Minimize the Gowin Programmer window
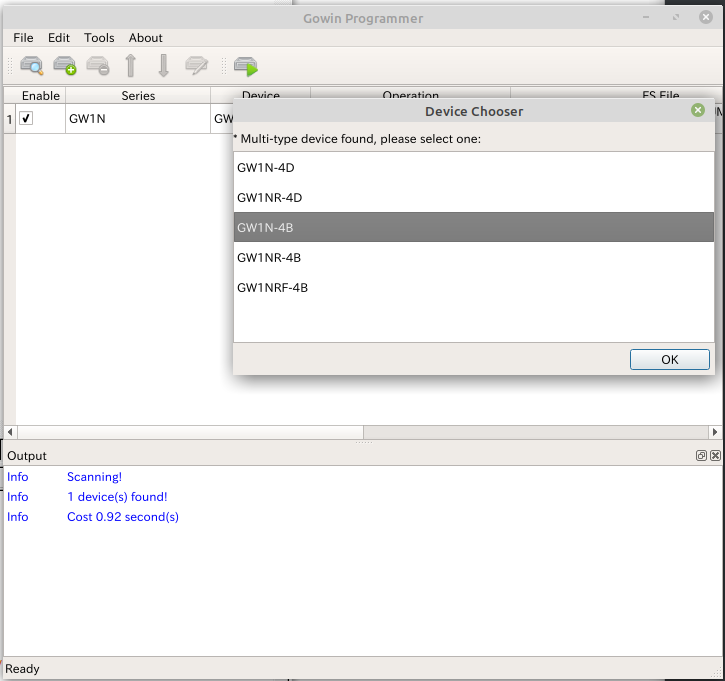 click(646, 17)
